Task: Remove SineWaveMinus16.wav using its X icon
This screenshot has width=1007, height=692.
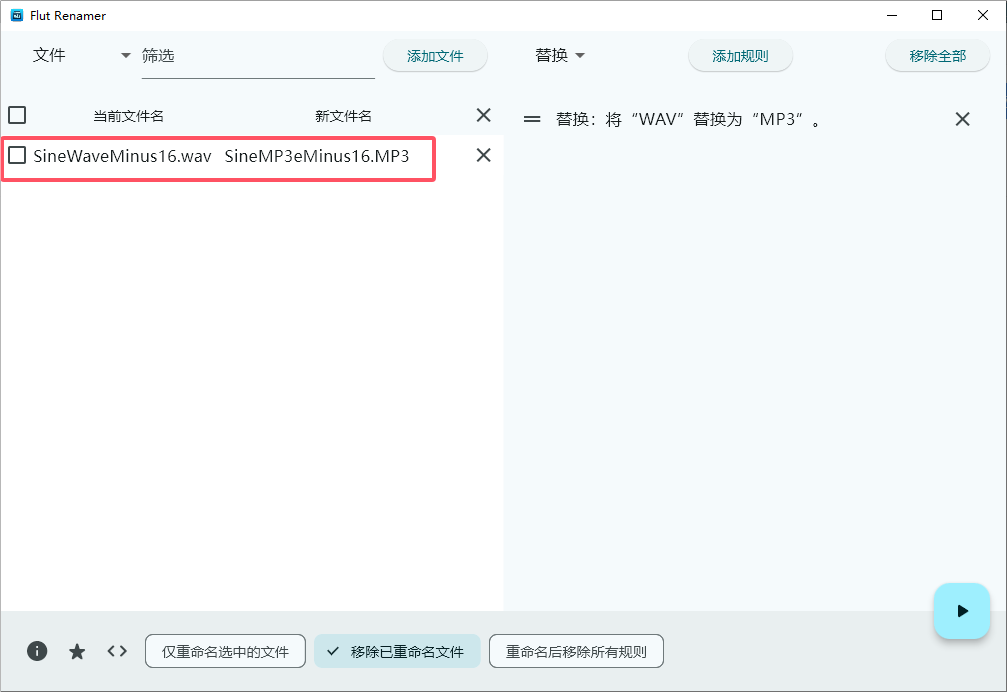Action: pyautogui.click(x=483, y=155)
